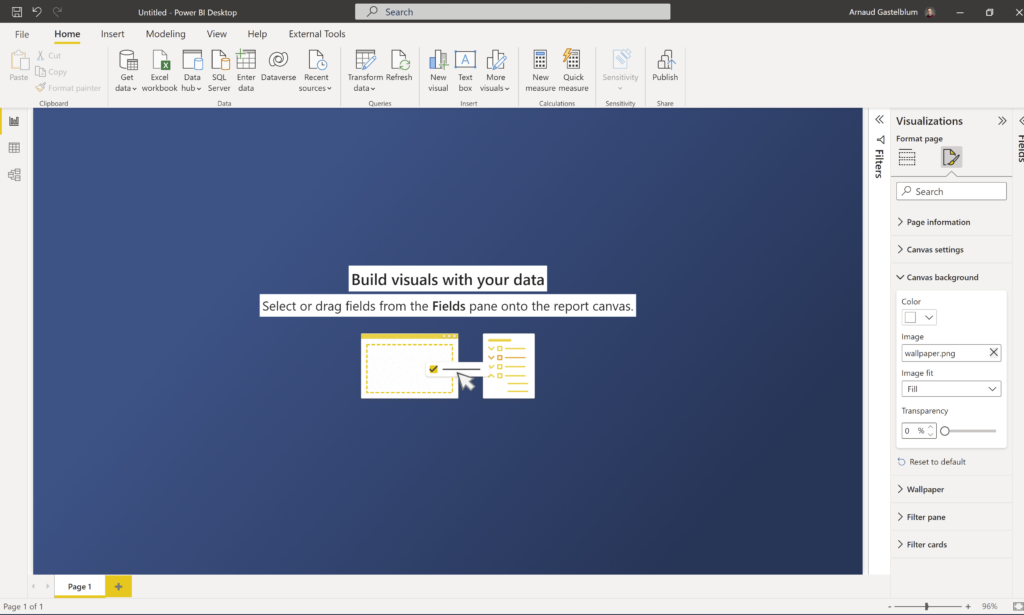Screen dimensions: 1024x615
Task: Select the Format page icon
Action: pos(951,157)
